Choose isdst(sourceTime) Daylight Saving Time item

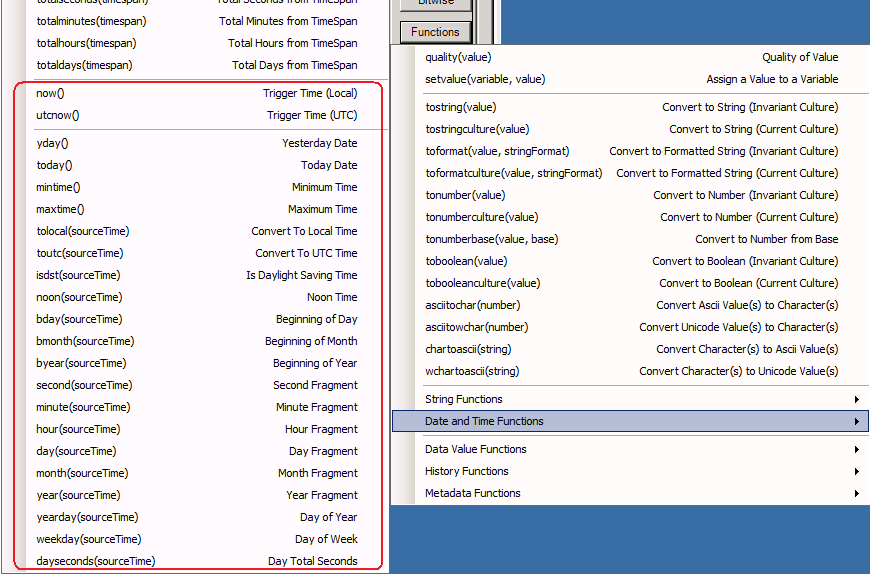196,275
